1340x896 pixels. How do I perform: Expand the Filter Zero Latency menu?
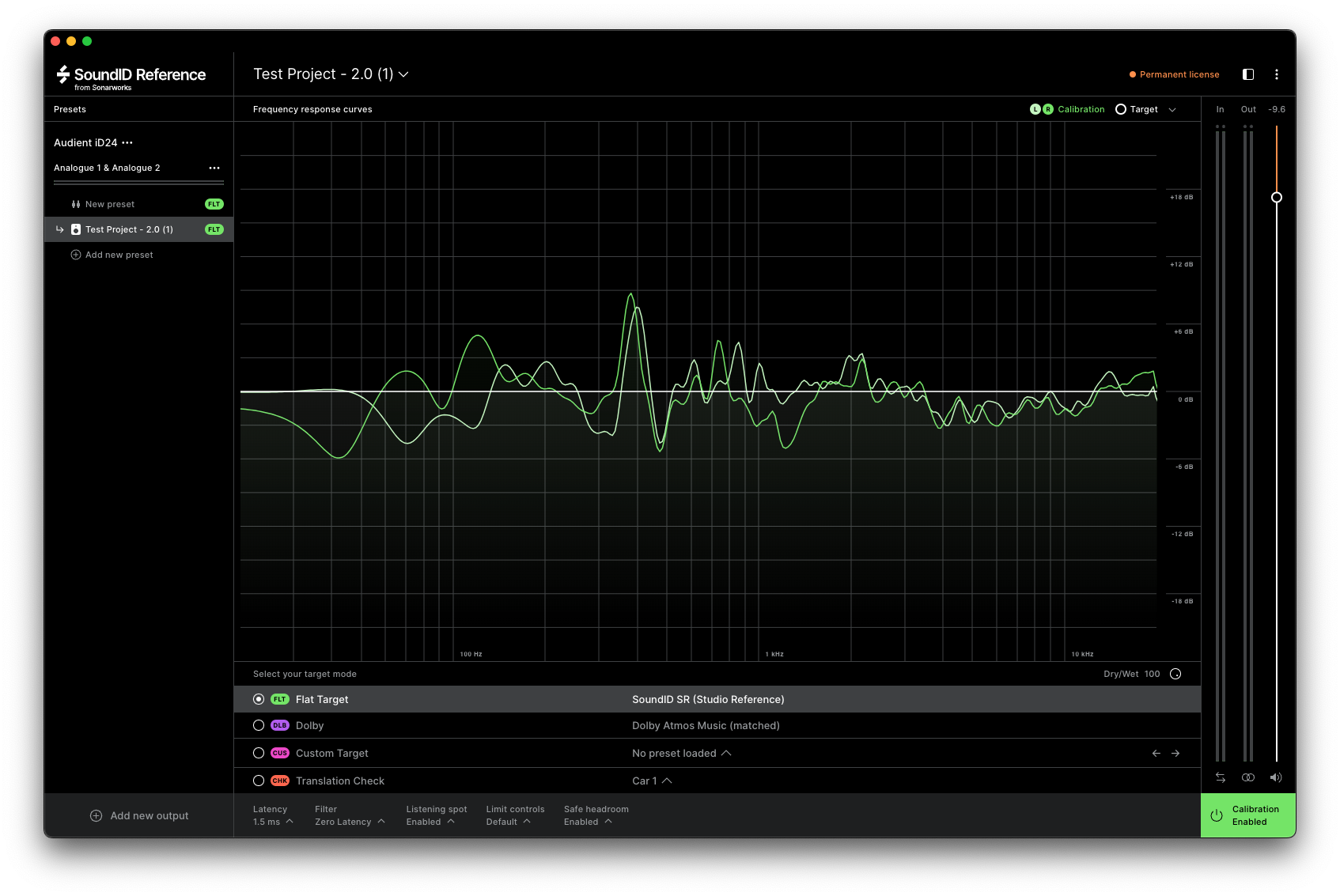(x=350, y=815)
